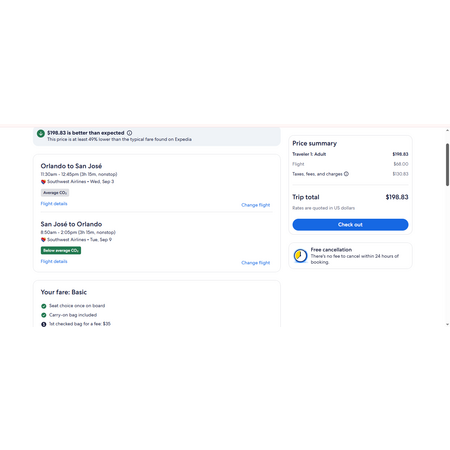Click the green price tag icon
Viewport: 450px width, 450px height.
41,133
